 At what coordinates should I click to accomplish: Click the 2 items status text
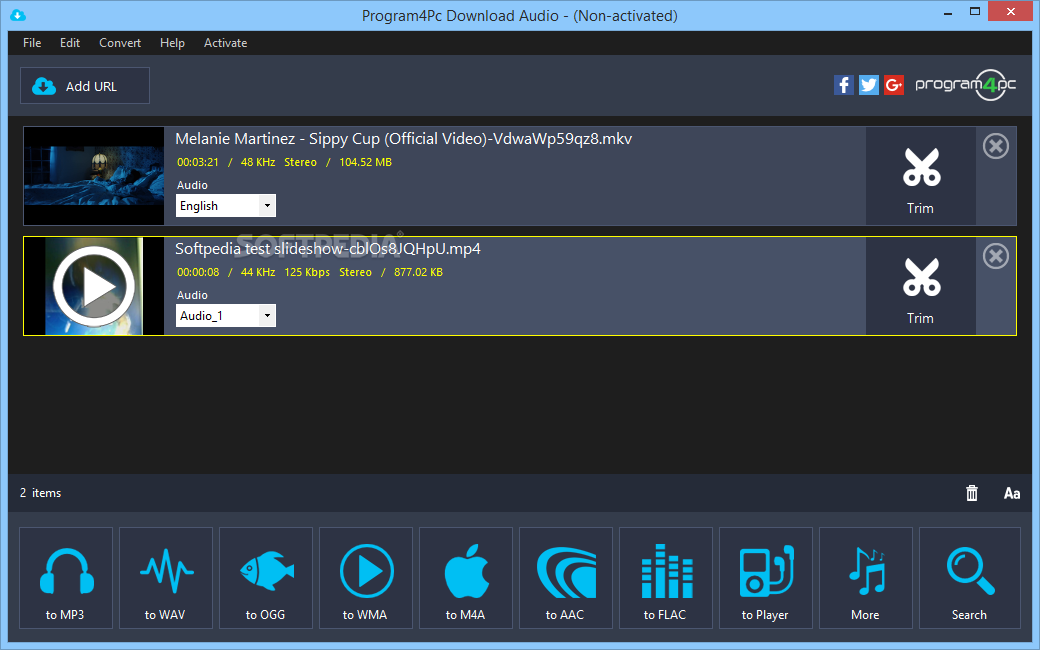pyautogui.click(x=40, y=493)
